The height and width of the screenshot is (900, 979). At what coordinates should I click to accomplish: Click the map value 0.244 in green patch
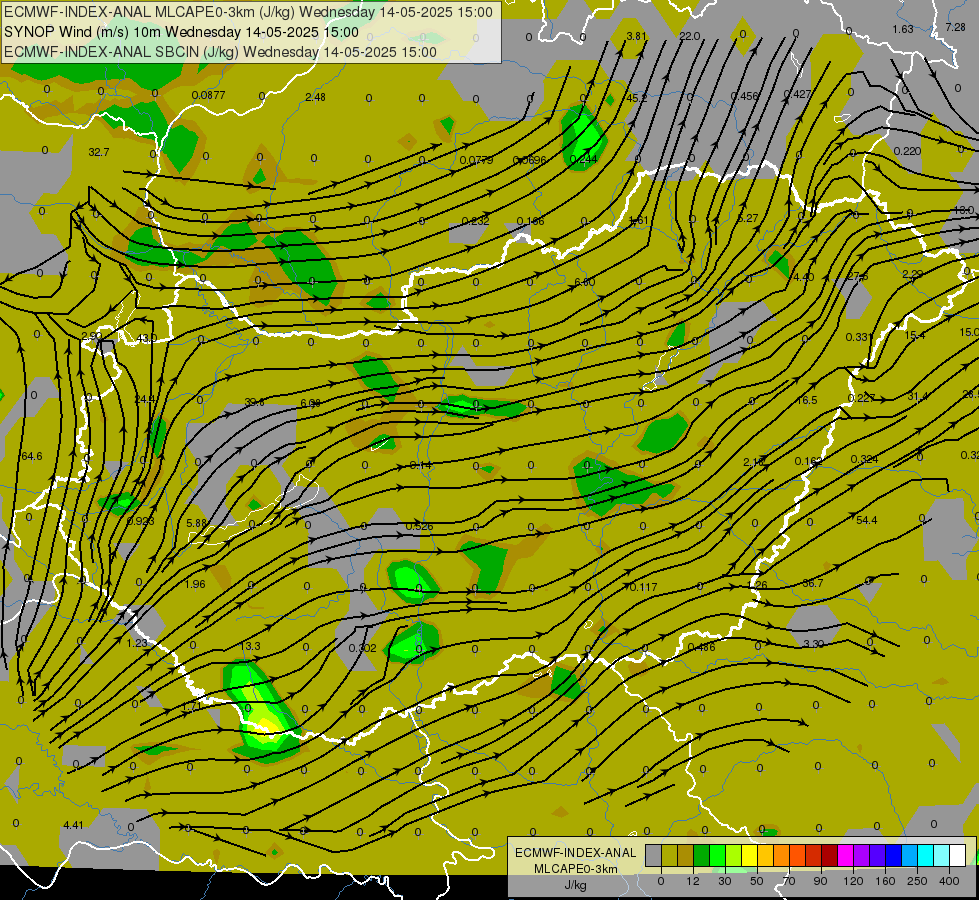pos(583,159)
